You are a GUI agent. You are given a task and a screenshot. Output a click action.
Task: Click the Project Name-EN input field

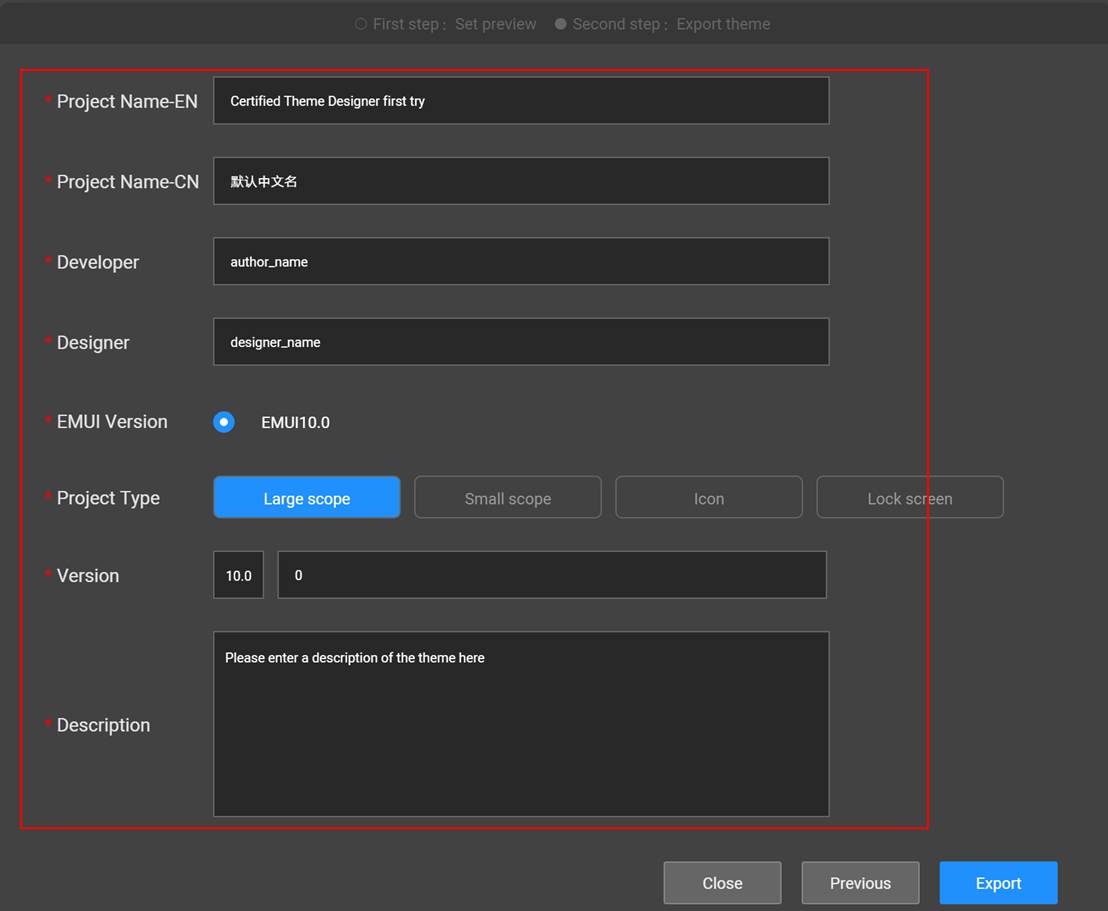tap(521, 101)
